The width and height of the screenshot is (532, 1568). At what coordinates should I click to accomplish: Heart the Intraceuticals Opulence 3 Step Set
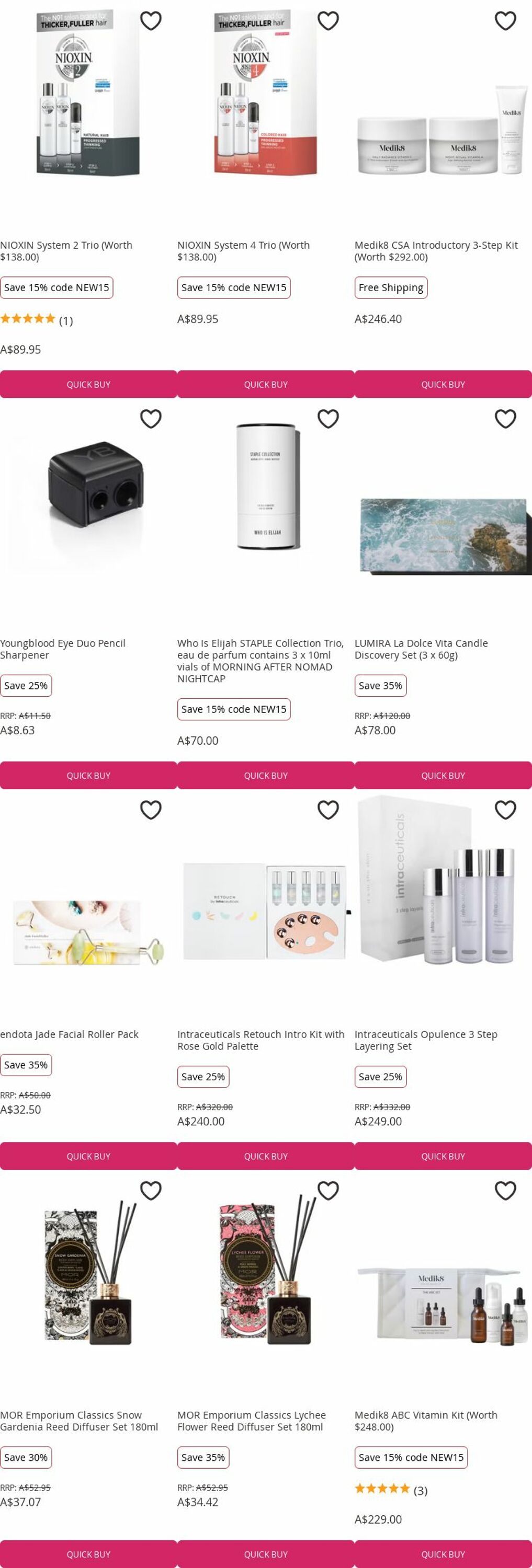pyautogui.click(x=505, y=810)
